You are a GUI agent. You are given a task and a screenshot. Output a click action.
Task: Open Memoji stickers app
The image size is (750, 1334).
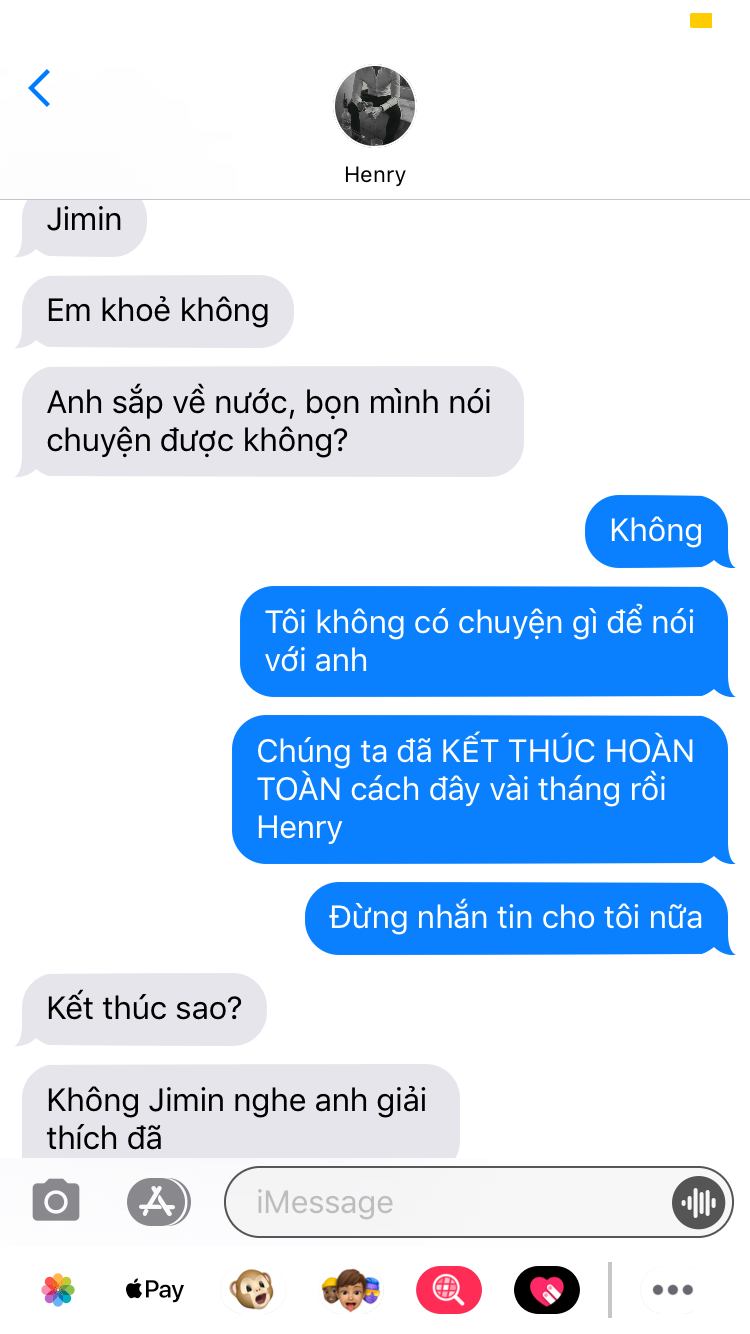point(350,1290)
